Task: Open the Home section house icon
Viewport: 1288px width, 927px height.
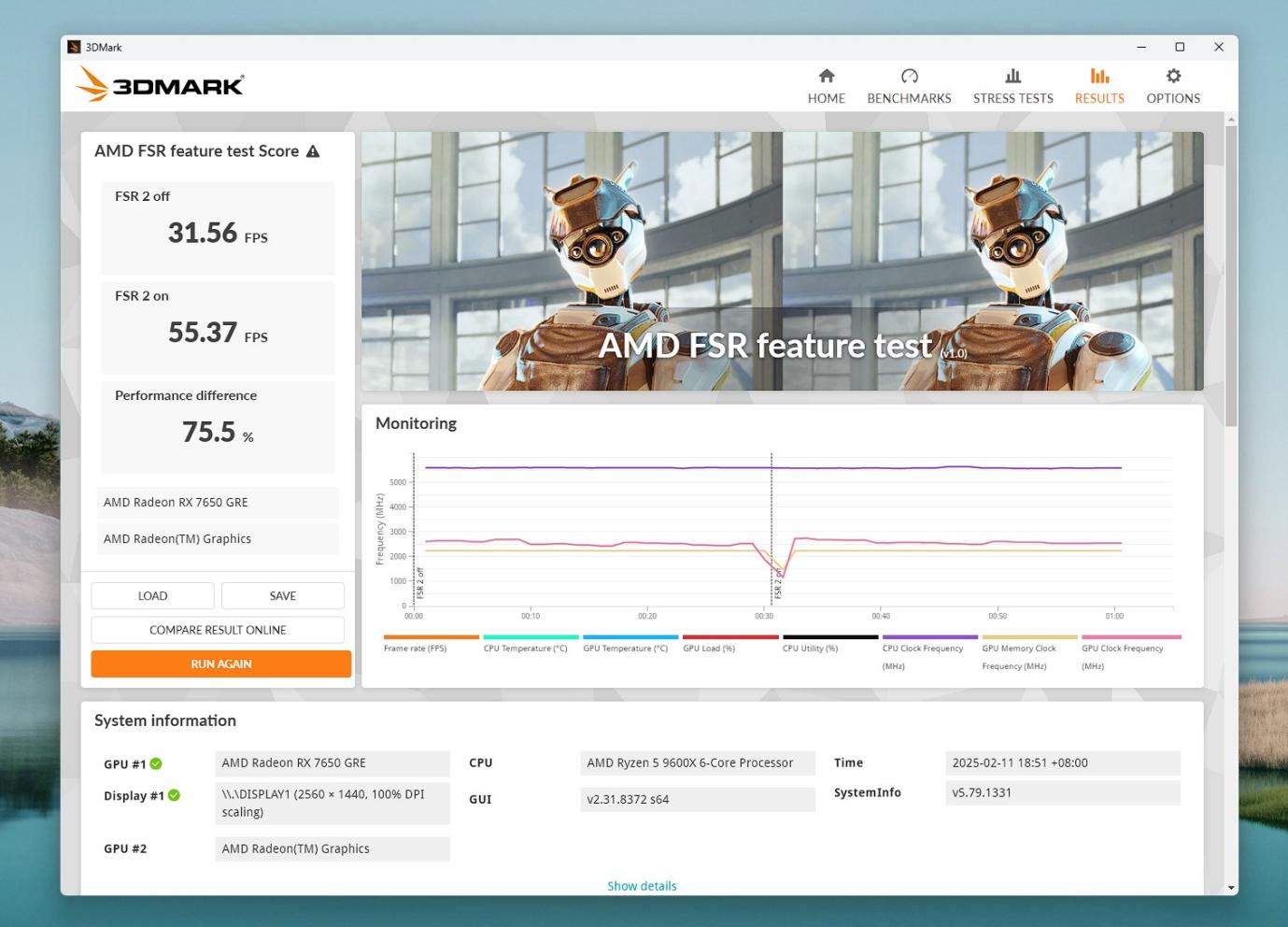Action: (826, 76)
